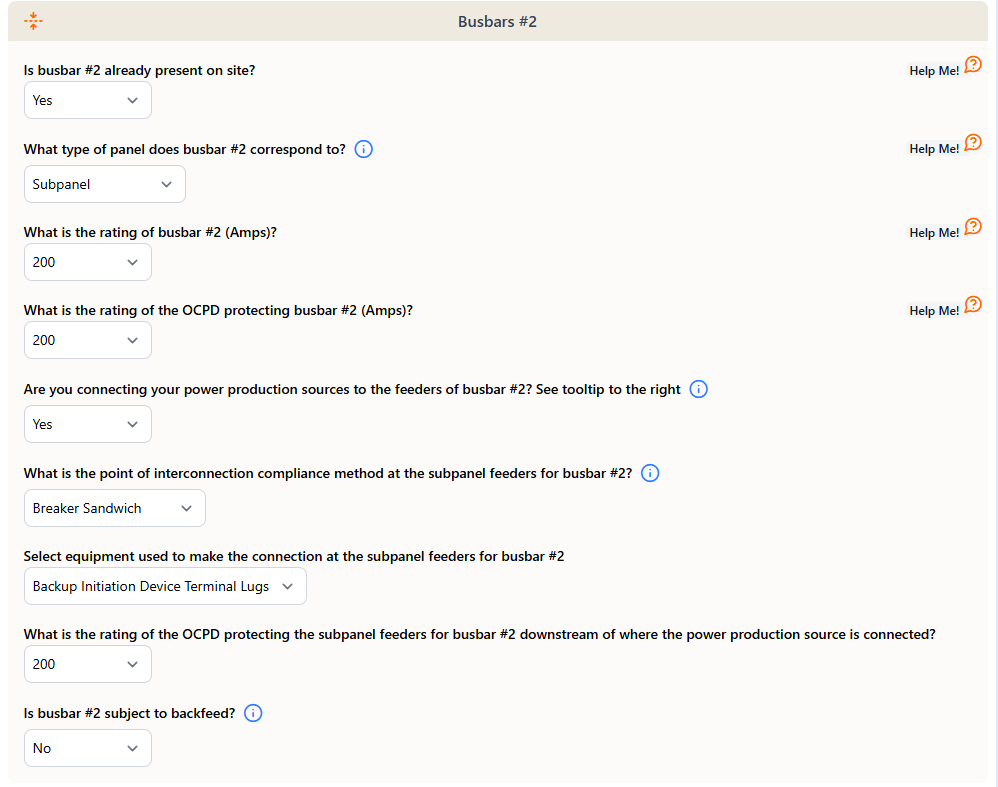Click info icon beside panel type question
This screenshot has width=998, height=787.
364,149
